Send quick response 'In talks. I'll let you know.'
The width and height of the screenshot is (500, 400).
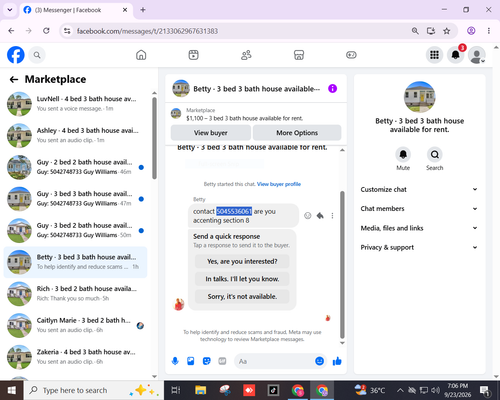tap(242, 279)
